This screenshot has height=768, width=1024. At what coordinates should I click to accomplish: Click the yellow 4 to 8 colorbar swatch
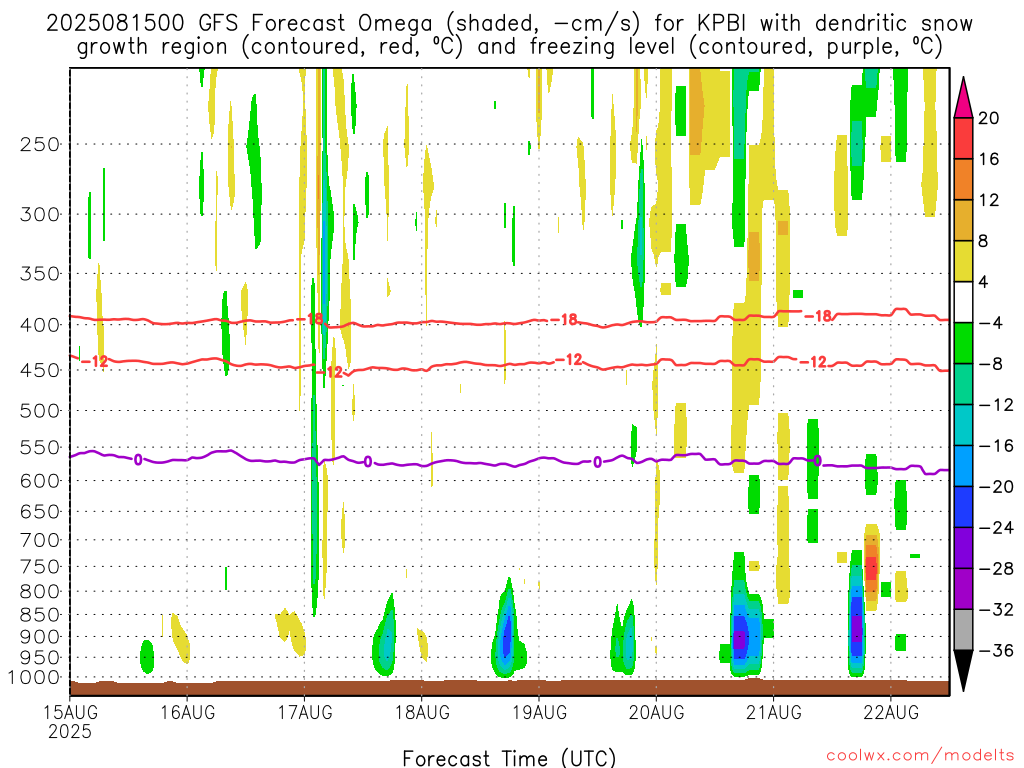[x=963, y=261]
